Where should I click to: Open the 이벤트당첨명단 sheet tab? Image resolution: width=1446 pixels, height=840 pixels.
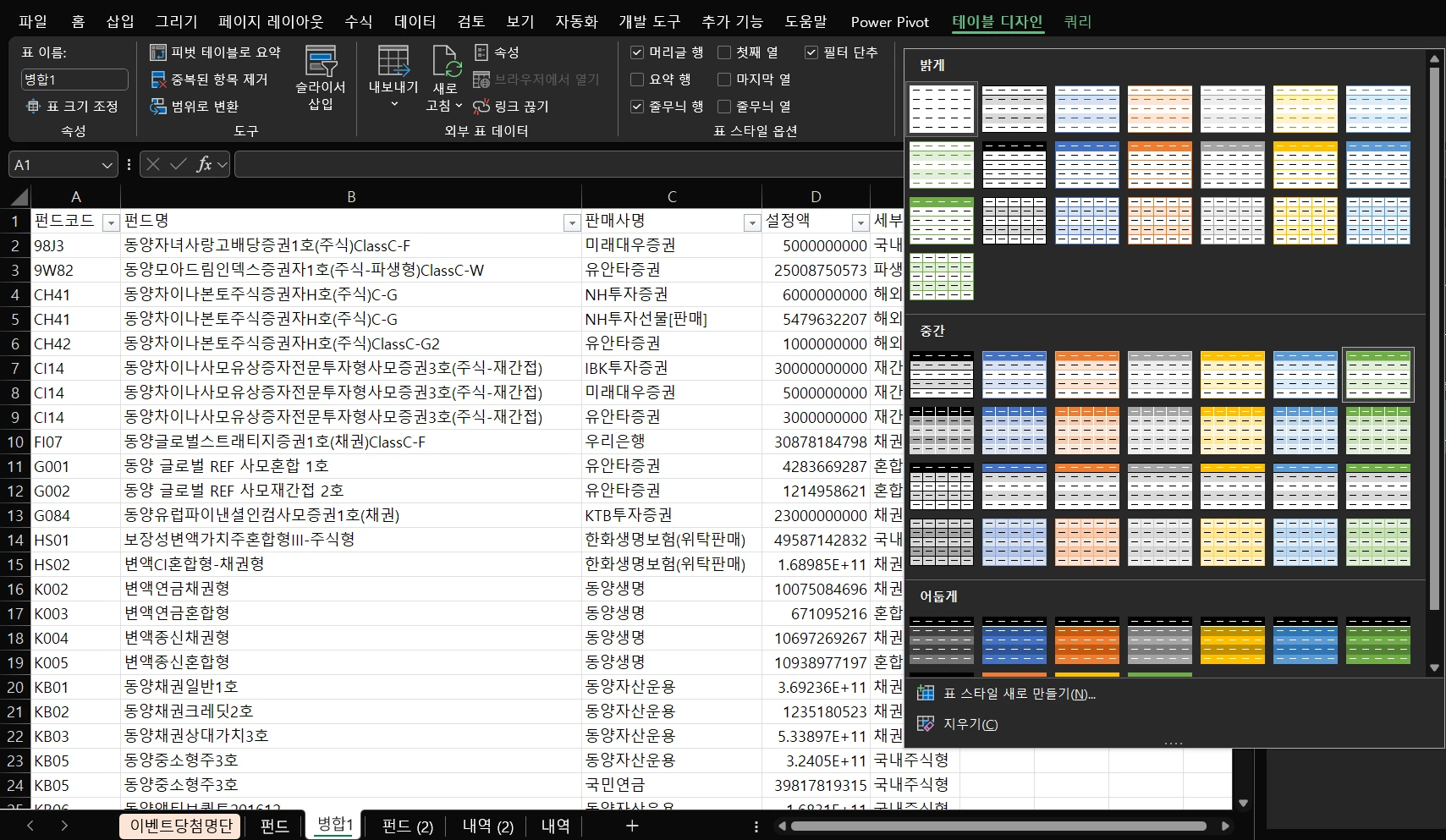click(x=181, y=826)
